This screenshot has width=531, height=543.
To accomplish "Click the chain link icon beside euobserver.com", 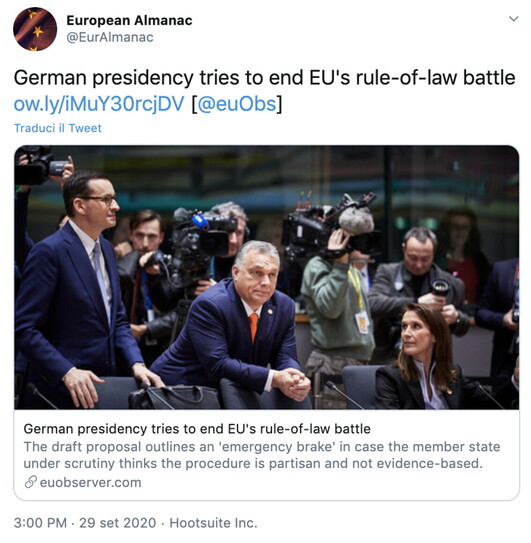I will click(x=30, y=482).
